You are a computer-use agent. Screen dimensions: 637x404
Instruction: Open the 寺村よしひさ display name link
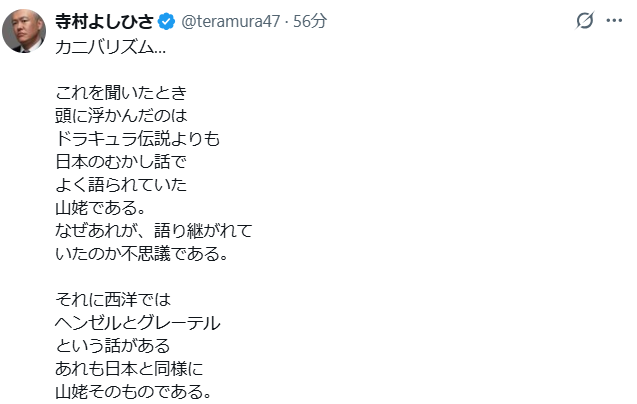104,21
